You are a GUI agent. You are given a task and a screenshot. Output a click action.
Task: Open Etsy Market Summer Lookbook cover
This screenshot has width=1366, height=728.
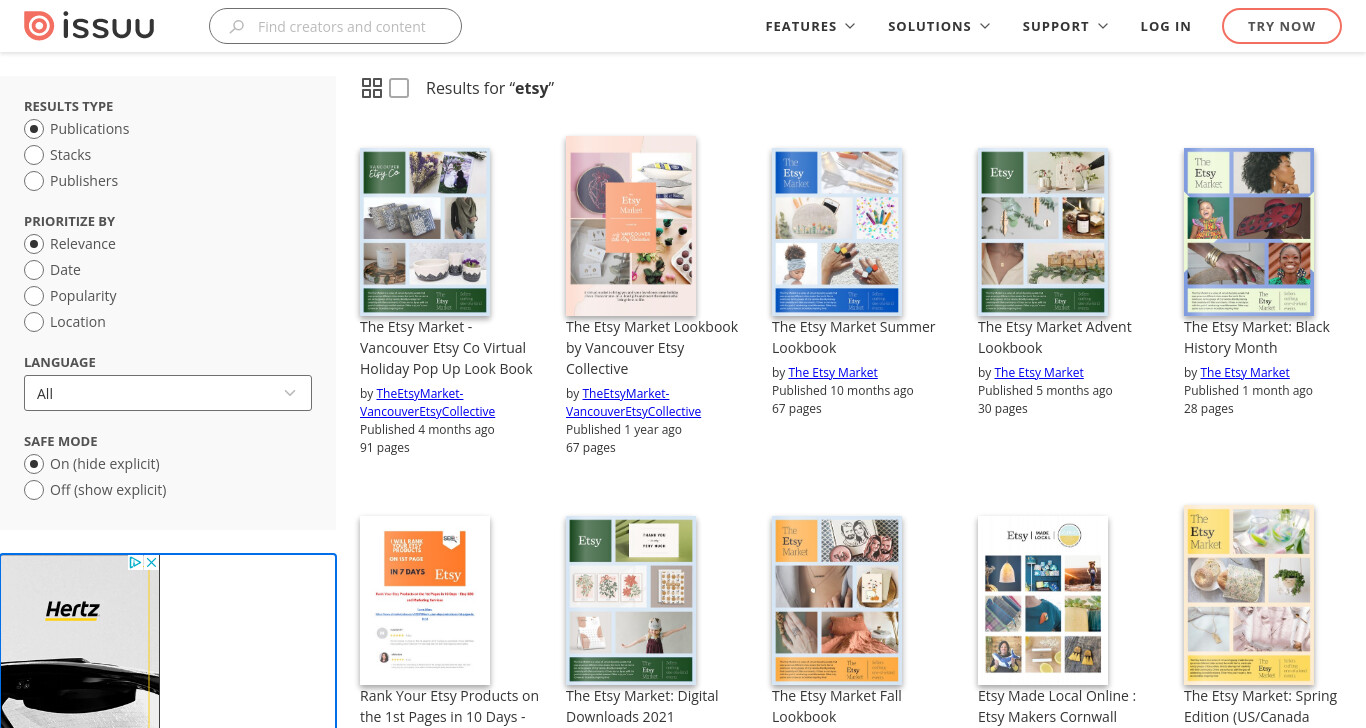coord(837,232)
